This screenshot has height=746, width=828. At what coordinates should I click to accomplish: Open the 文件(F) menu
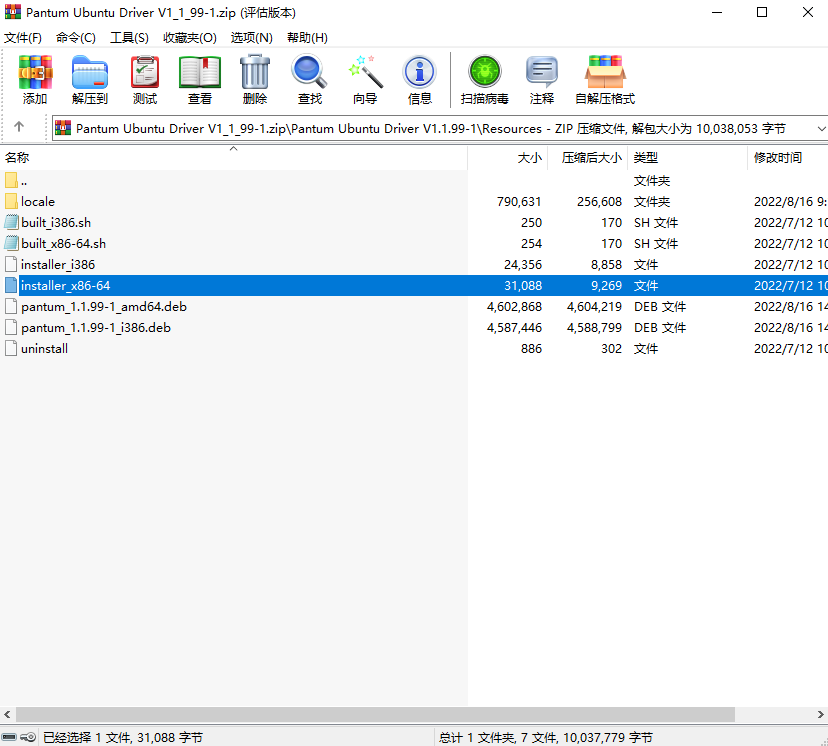click(x=23, y=37)
